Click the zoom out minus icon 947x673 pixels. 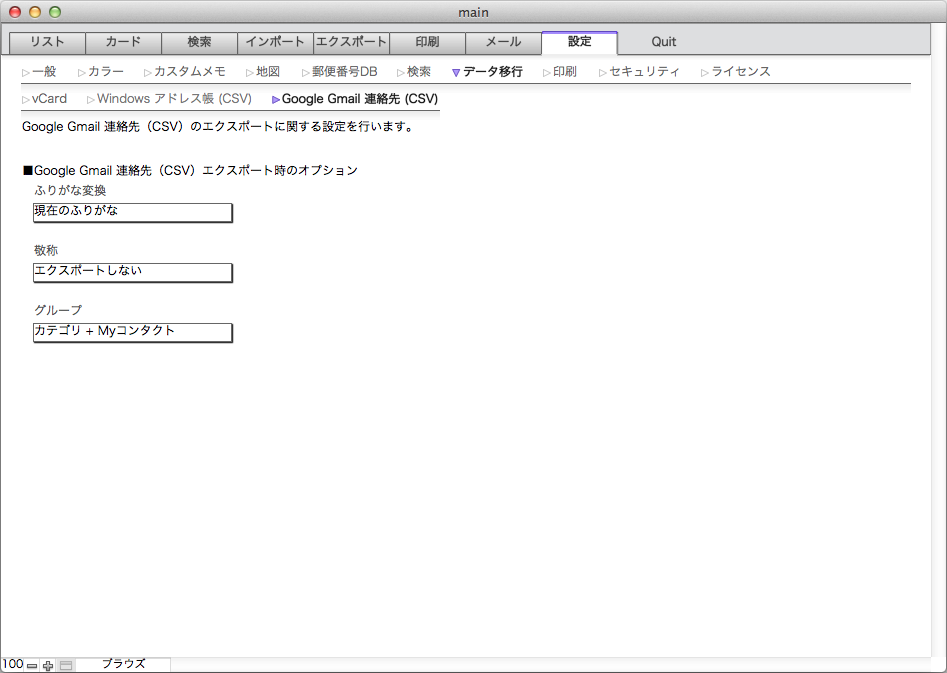coord(32,665)
